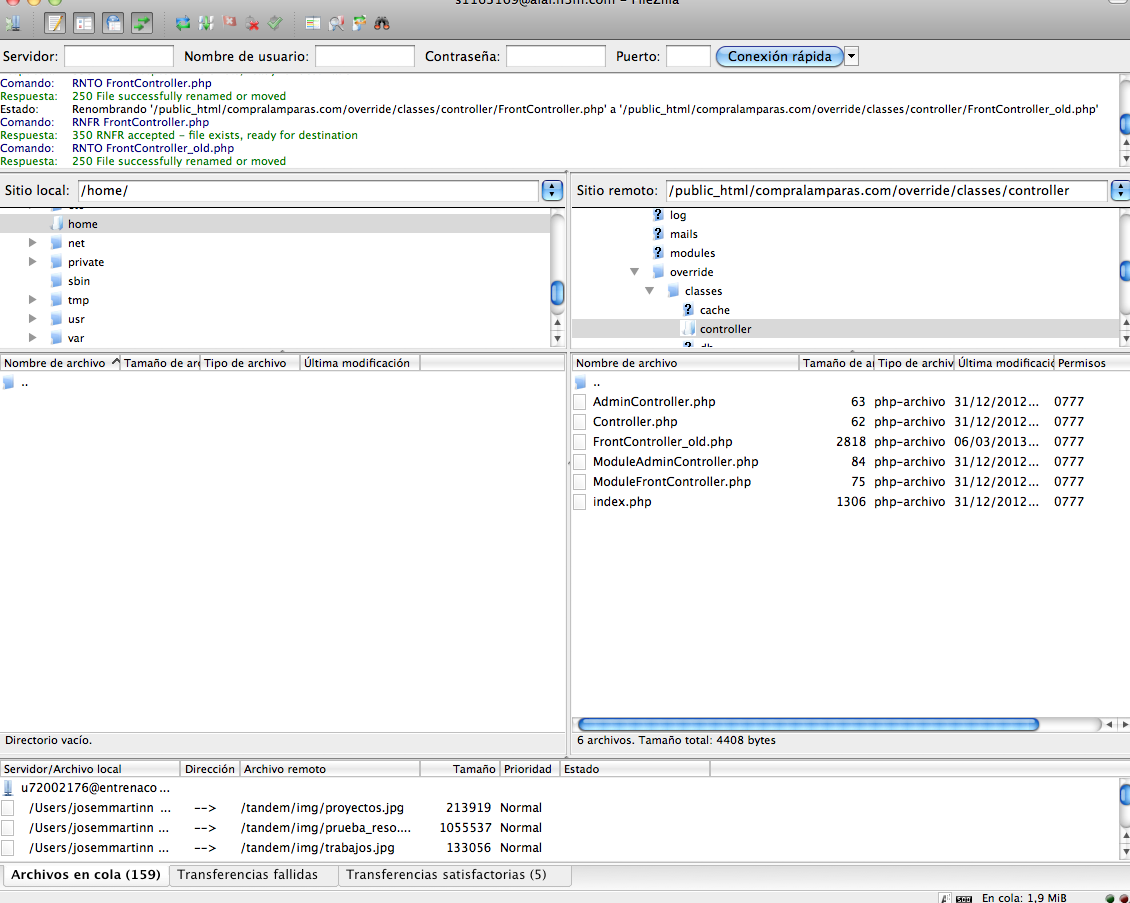
Task: Toggle the transfer queue view
Action: [142, 22]
